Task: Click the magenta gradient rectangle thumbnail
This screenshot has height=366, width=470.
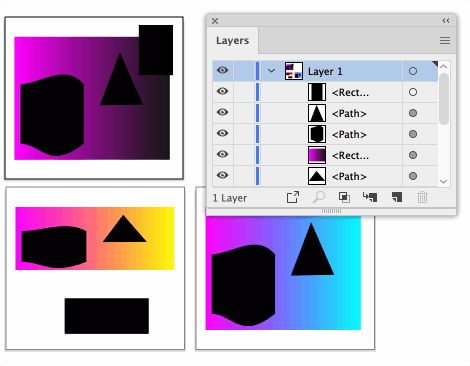Action: point(317,155)
